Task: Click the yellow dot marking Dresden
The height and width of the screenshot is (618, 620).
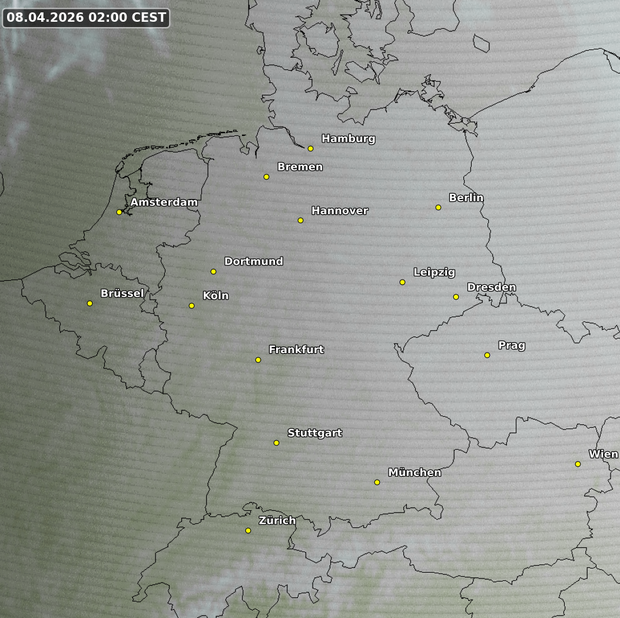Action: [x=456, y=296]
